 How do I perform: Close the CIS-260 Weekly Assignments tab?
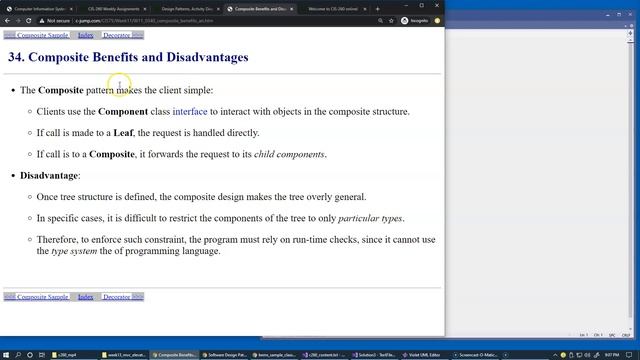click(144, 9)
